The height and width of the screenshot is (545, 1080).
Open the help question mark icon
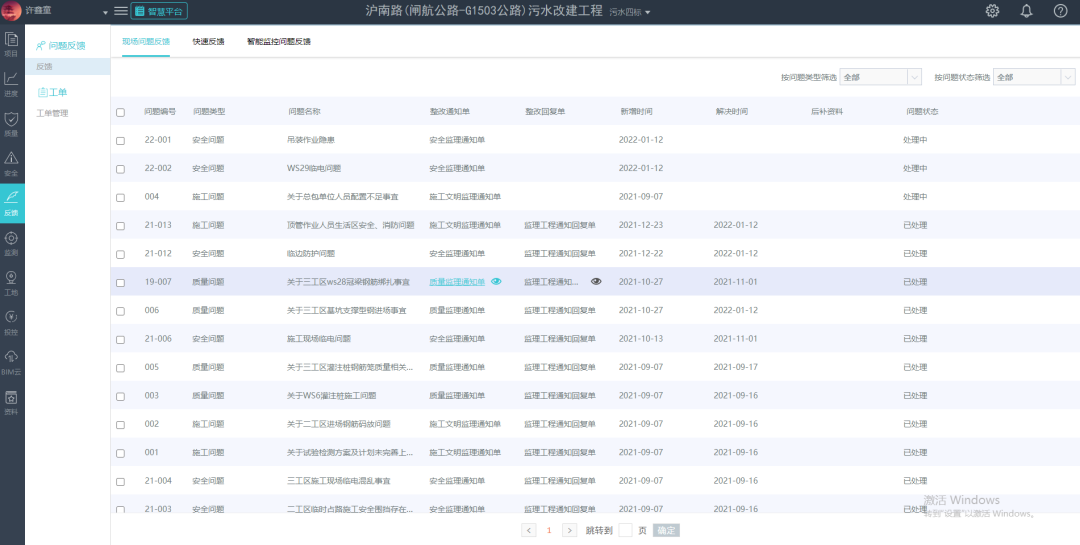pos(1061,11)
